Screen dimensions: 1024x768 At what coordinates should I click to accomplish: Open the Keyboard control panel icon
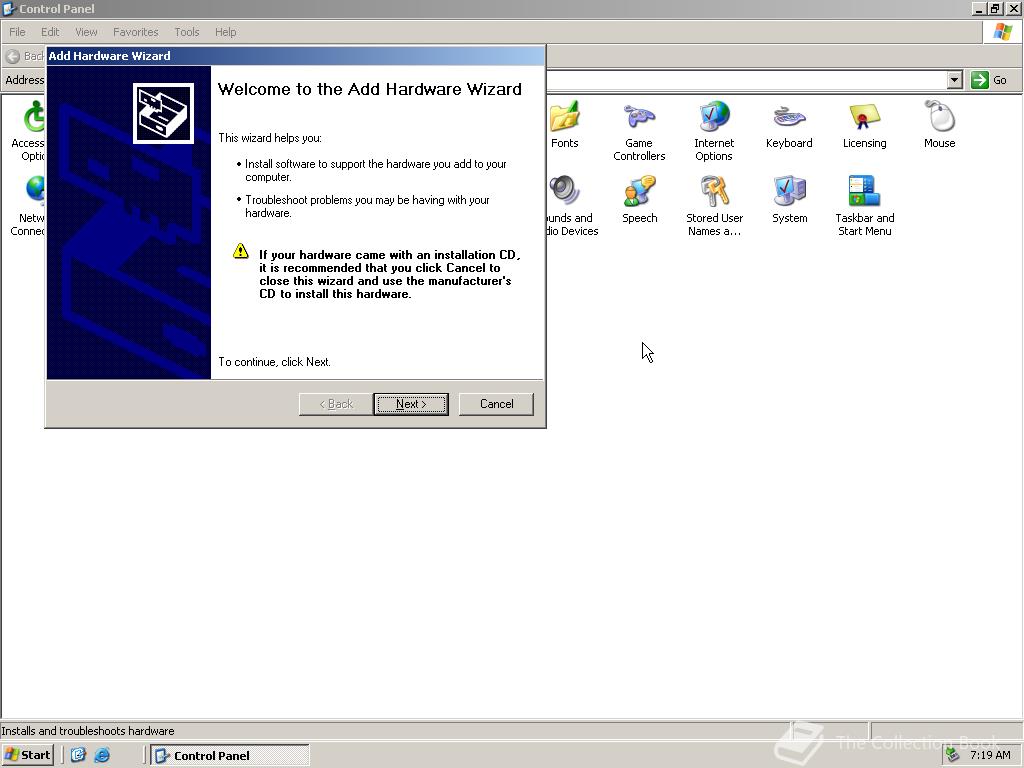tap(789, 118)
